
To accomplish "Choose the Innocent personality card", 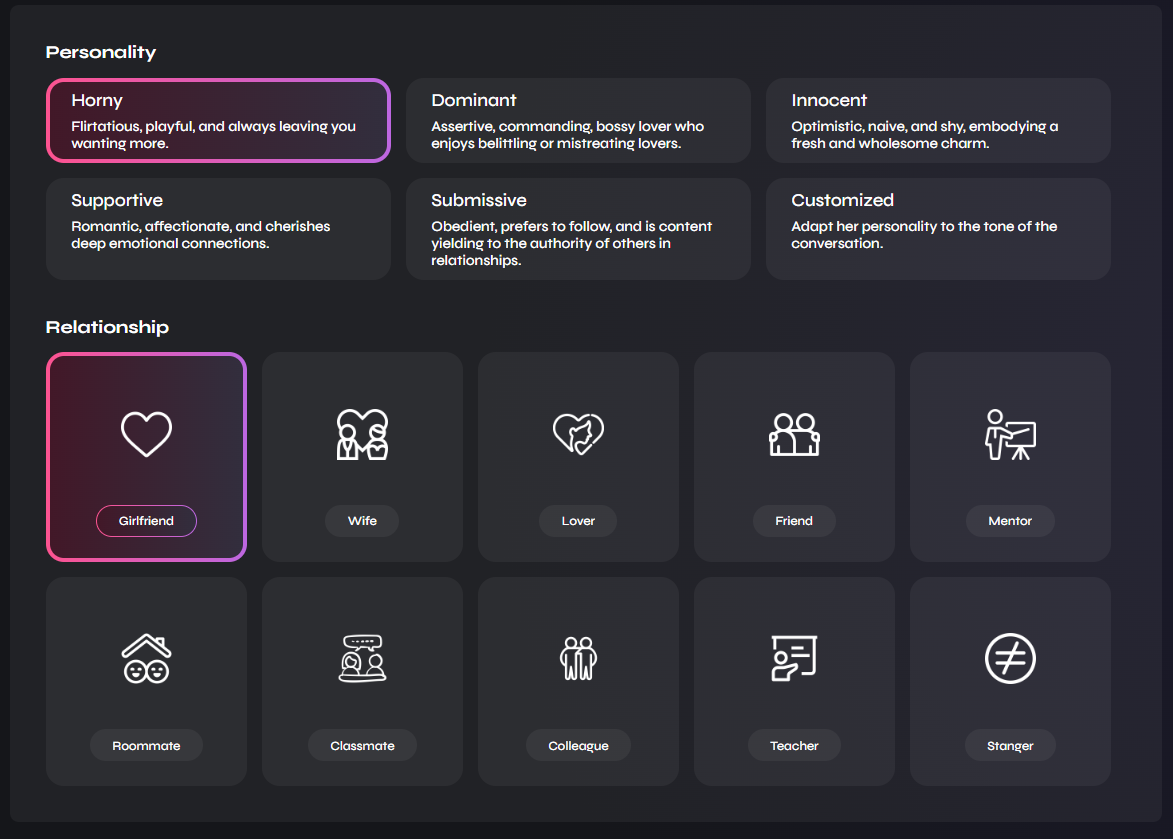I will point(938,120).
